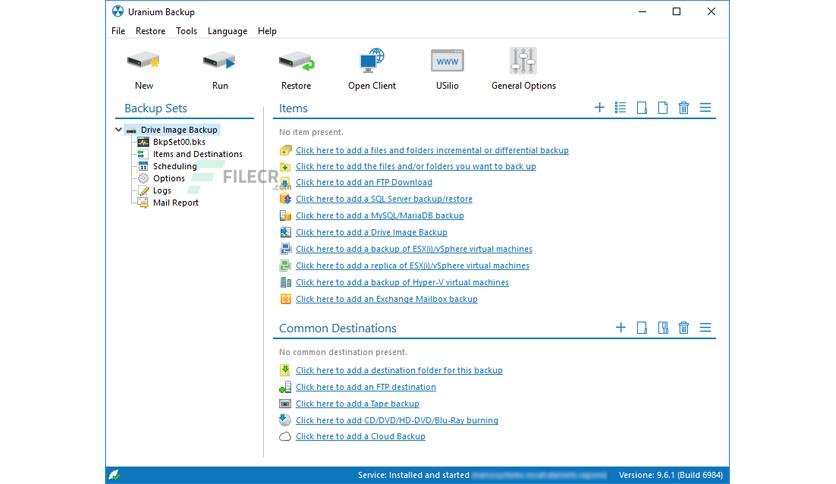Click the FTP destination icon
836x484 pixels.
tap(285, 387)
